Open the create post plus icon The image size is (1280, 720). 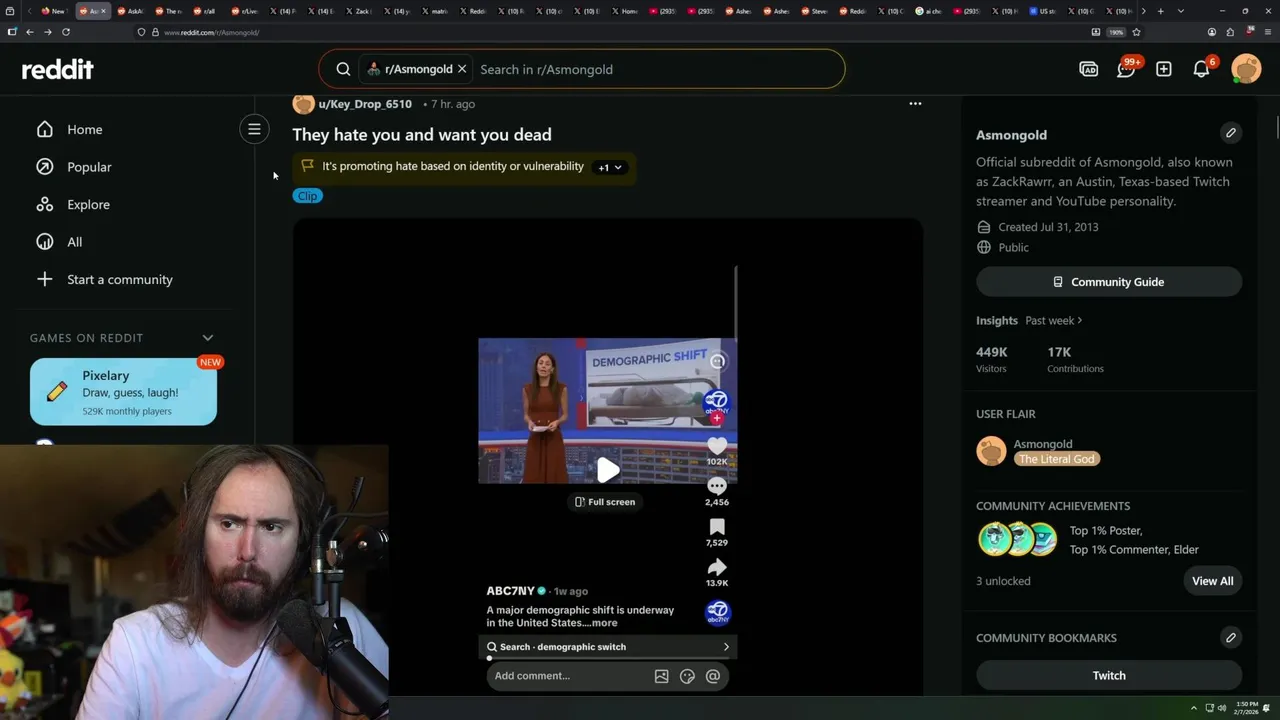(x=1164, y=69)
